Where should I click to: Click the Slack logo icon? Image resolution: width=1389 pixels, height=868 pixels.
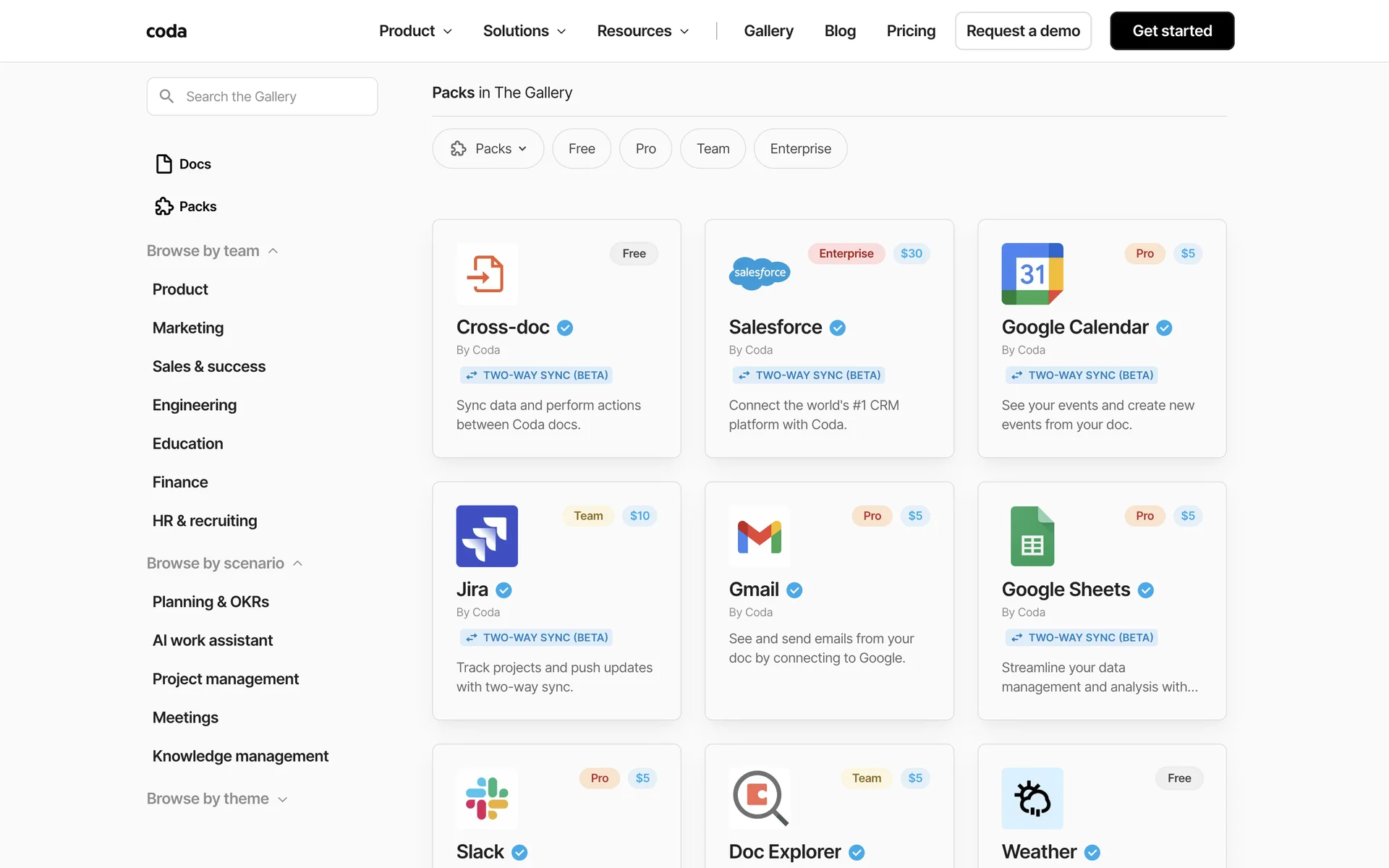486,798
